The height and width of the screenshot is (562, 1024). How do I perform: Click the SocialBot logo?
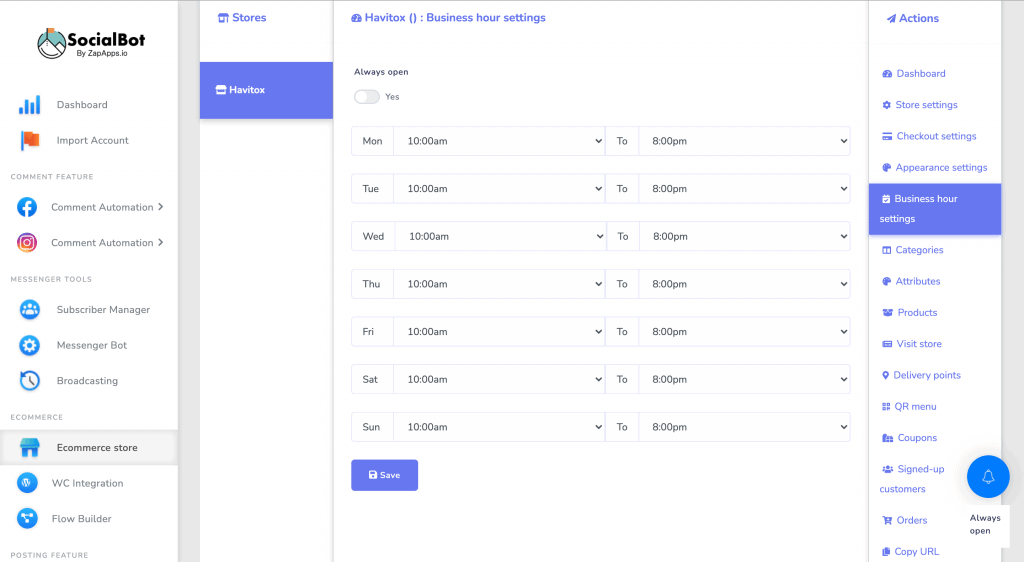pyautogui.click(x=91, y=43)
